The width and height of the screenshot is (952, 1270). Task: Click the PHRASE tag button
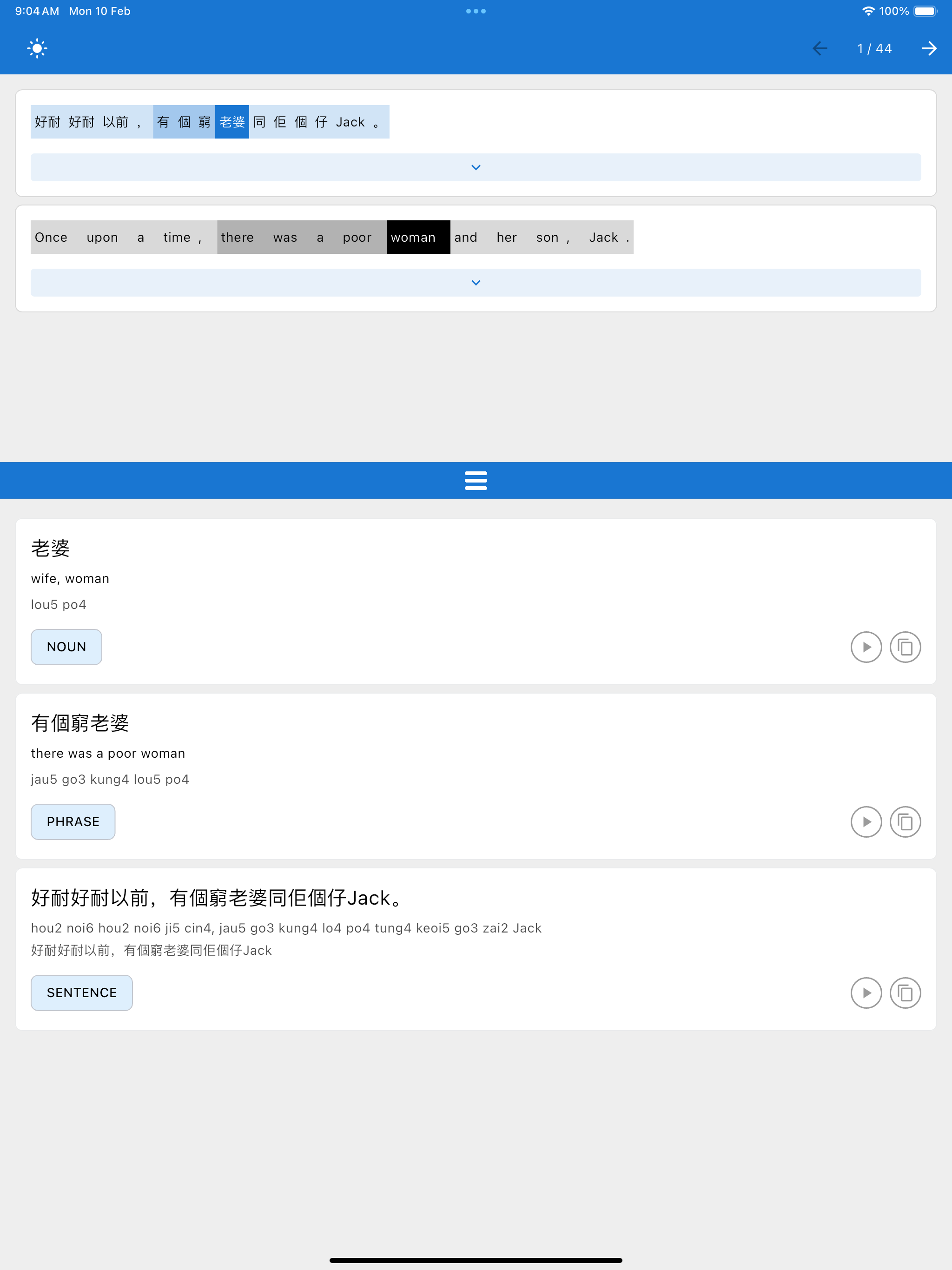73,821
